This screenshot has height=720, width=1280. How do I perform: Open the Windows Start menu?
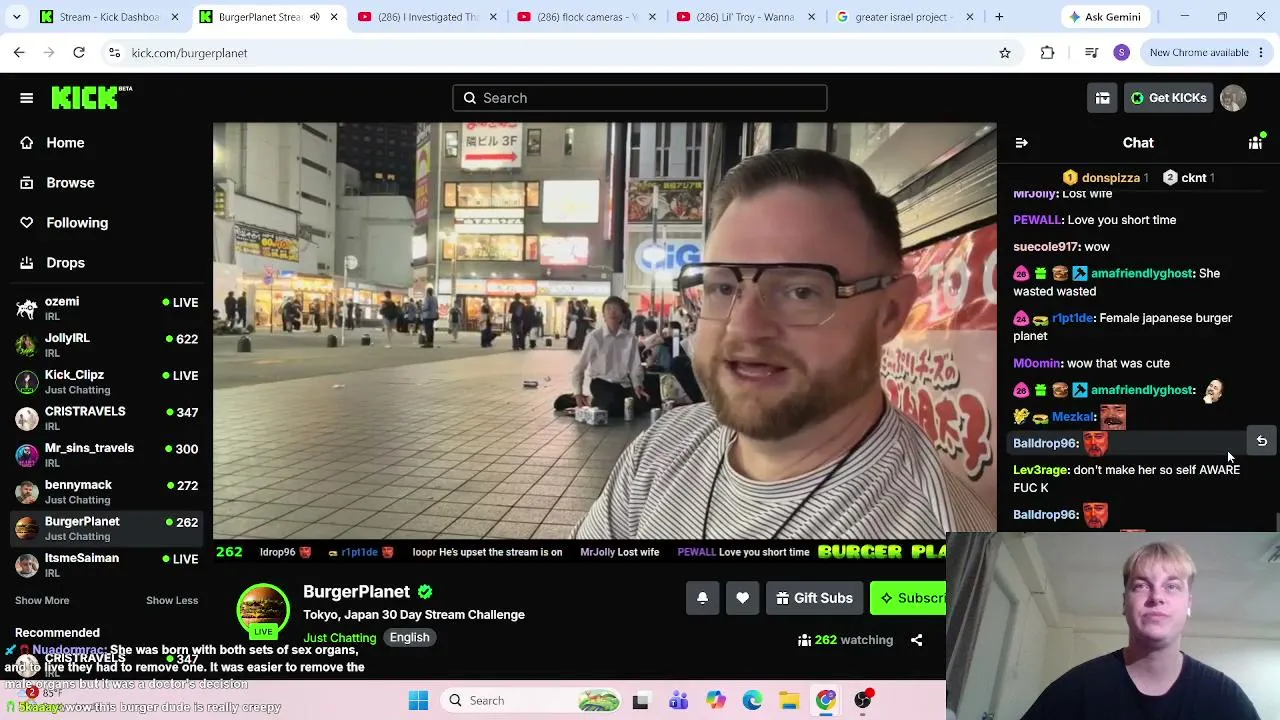[x=418, y=700]
